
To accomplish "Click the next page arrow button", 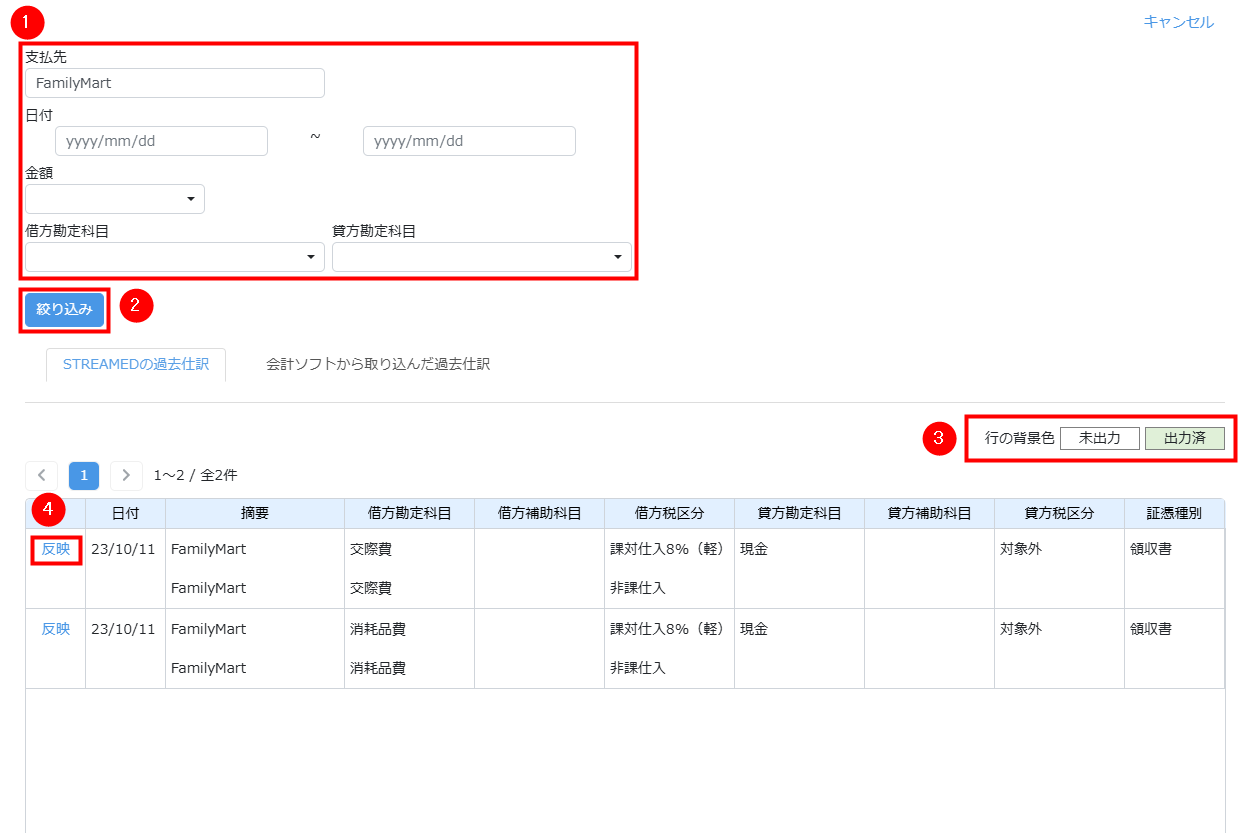I will (x=126, y=475).
